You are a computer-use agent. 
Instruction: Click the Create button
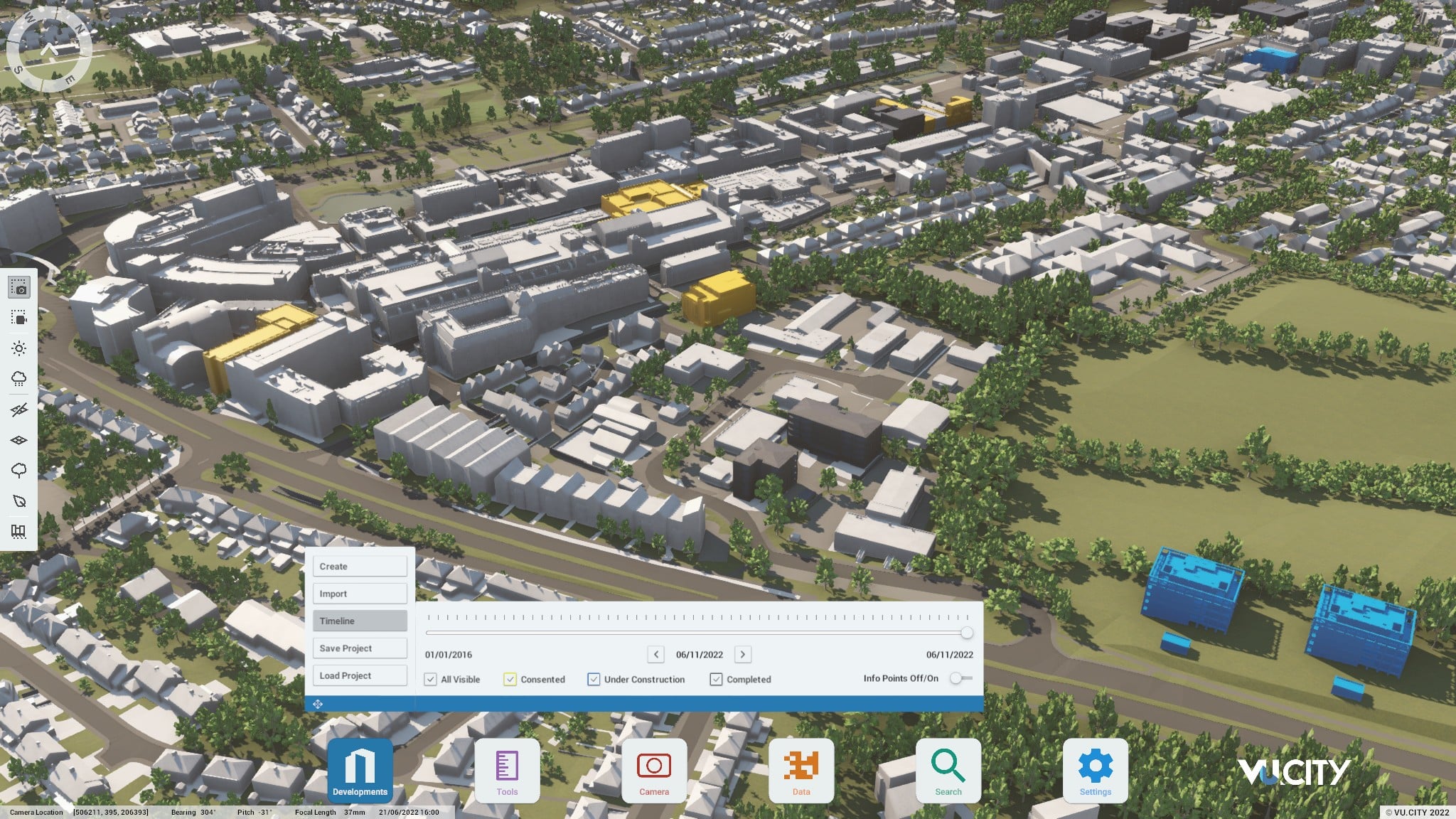[360, 567]
